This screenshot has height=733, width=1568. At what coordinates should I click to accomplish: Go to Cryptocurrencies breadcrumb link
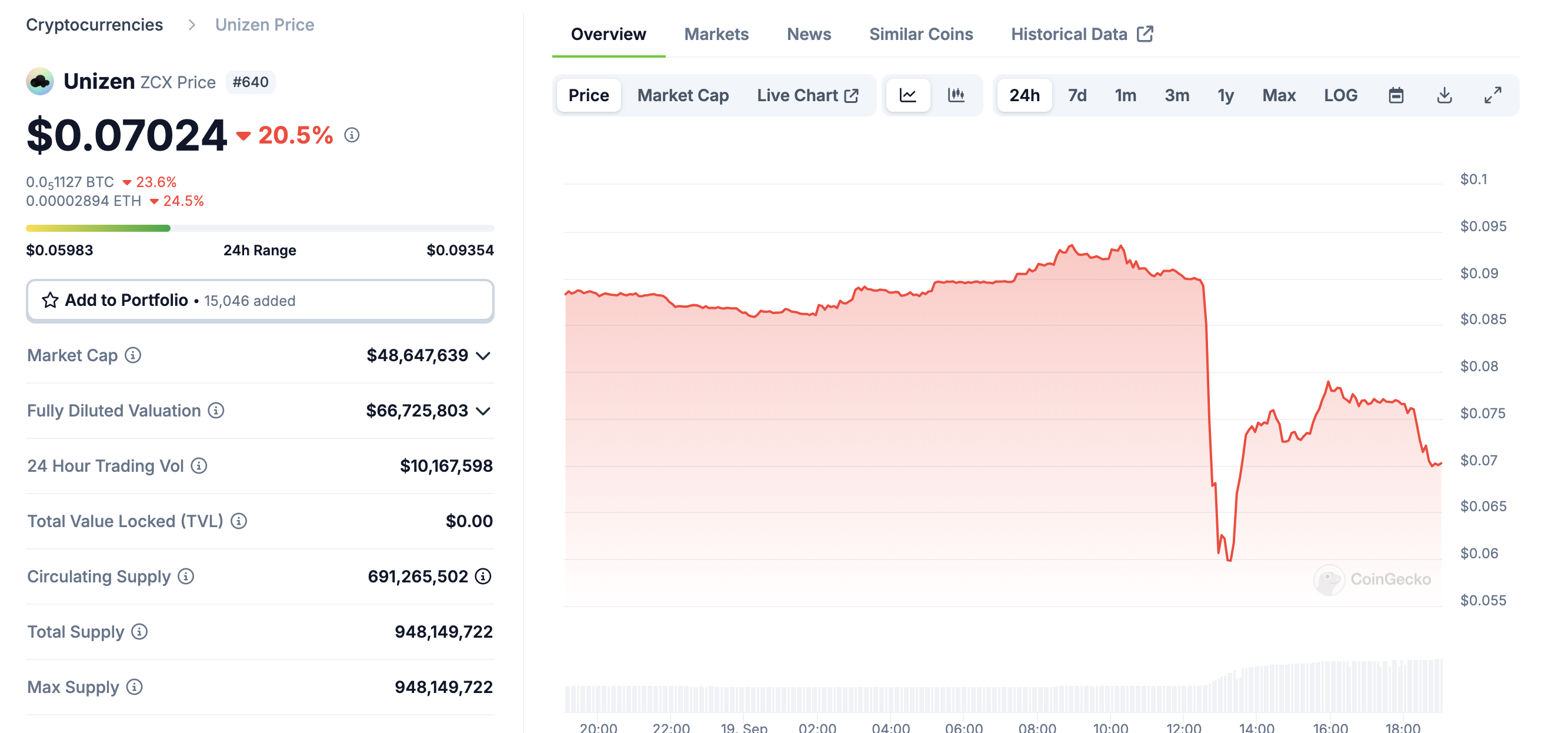(x=94, y=24)
